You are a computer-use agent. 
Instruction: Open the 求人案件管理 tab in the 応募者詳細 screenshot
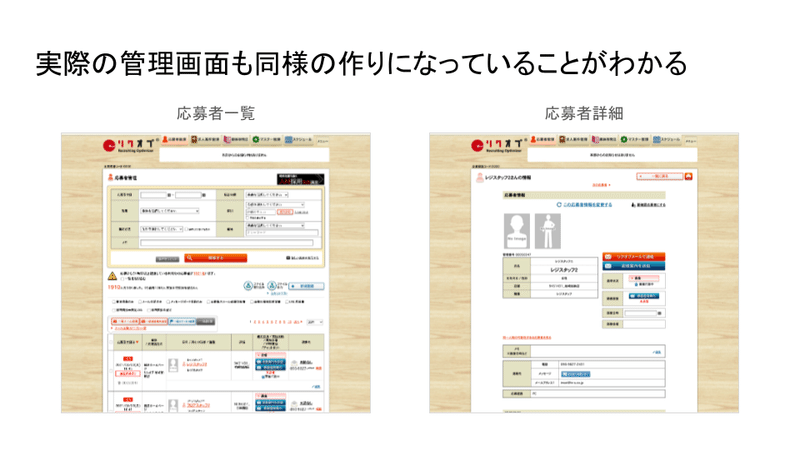pyautogui.click(x=572, y=139)
